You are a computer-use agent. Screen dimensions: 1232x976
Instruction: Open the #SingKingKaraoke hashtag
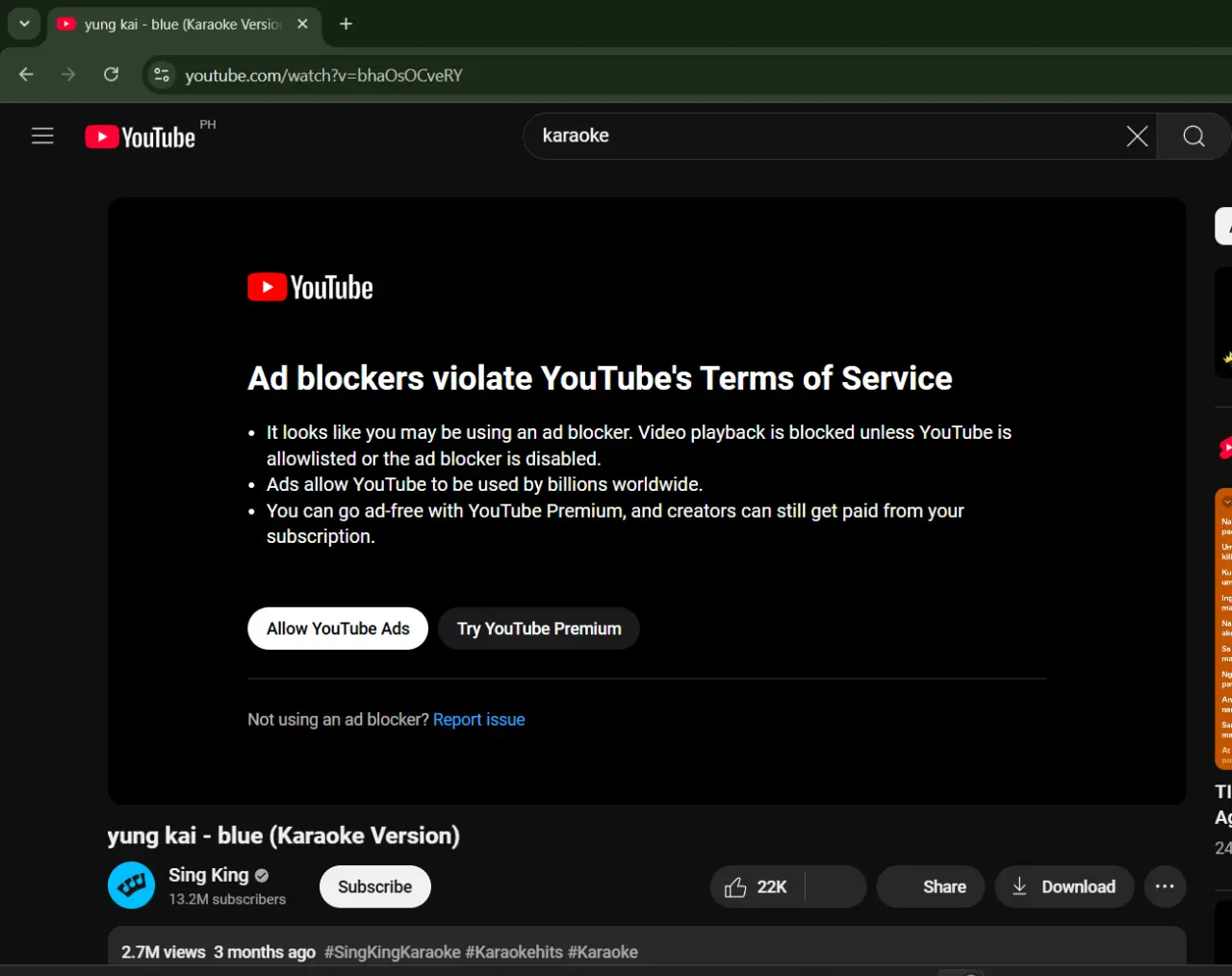point(393,952)
